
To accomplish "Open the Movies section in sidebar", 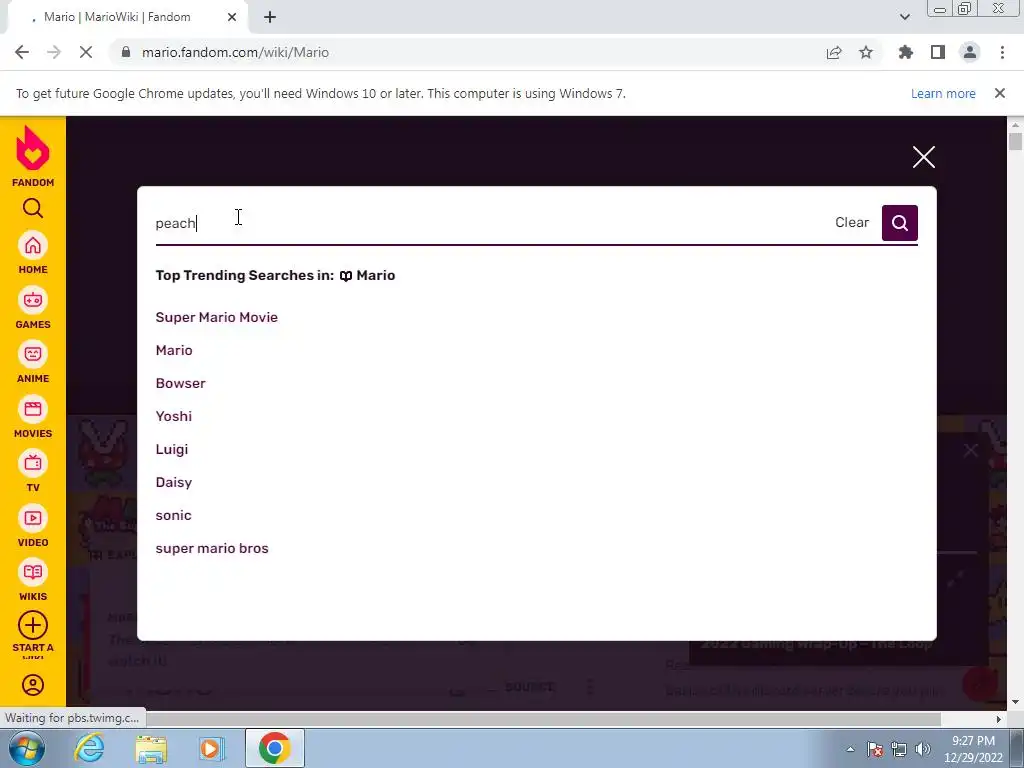I will point(33,416).
